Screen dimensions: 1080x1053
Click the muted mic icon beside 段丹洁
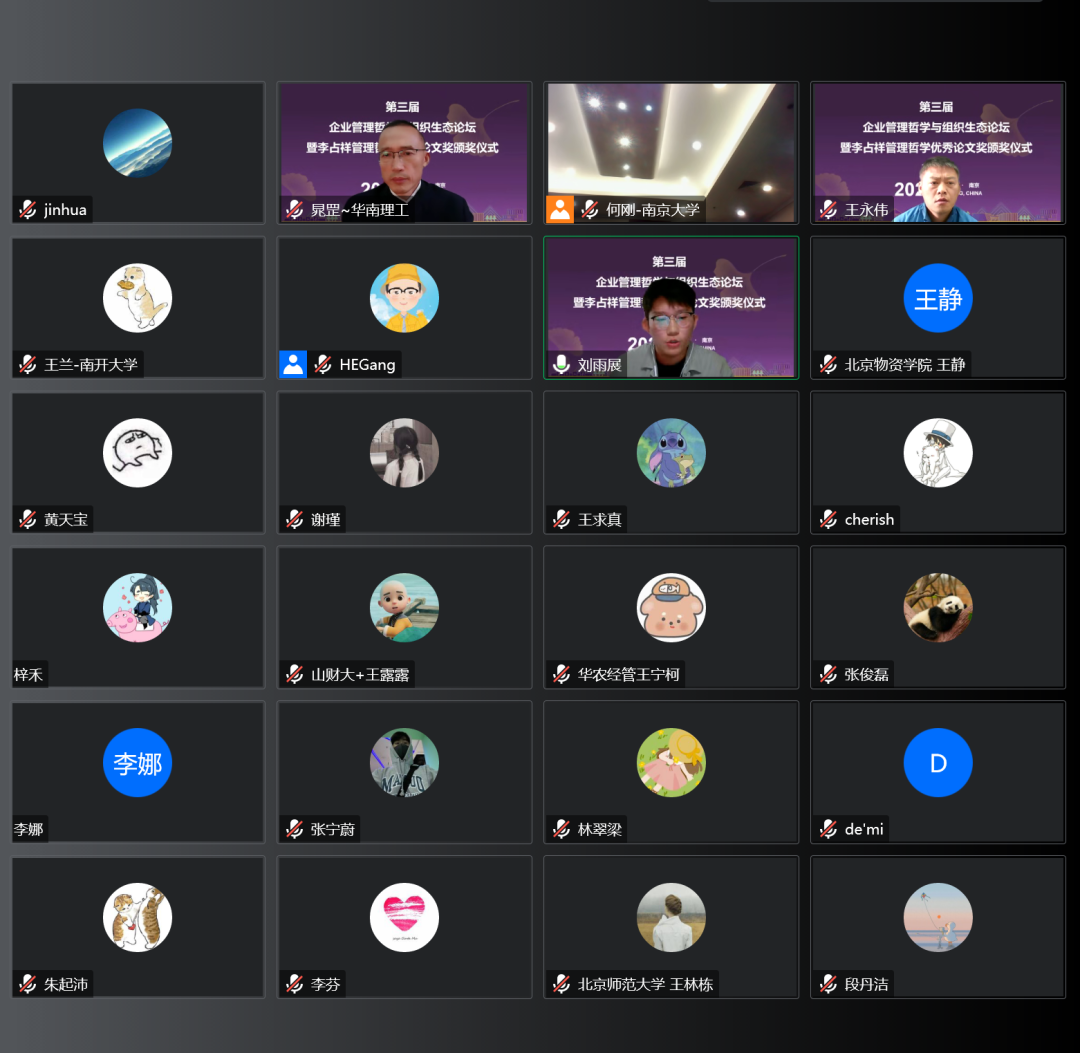coord(829,984)
